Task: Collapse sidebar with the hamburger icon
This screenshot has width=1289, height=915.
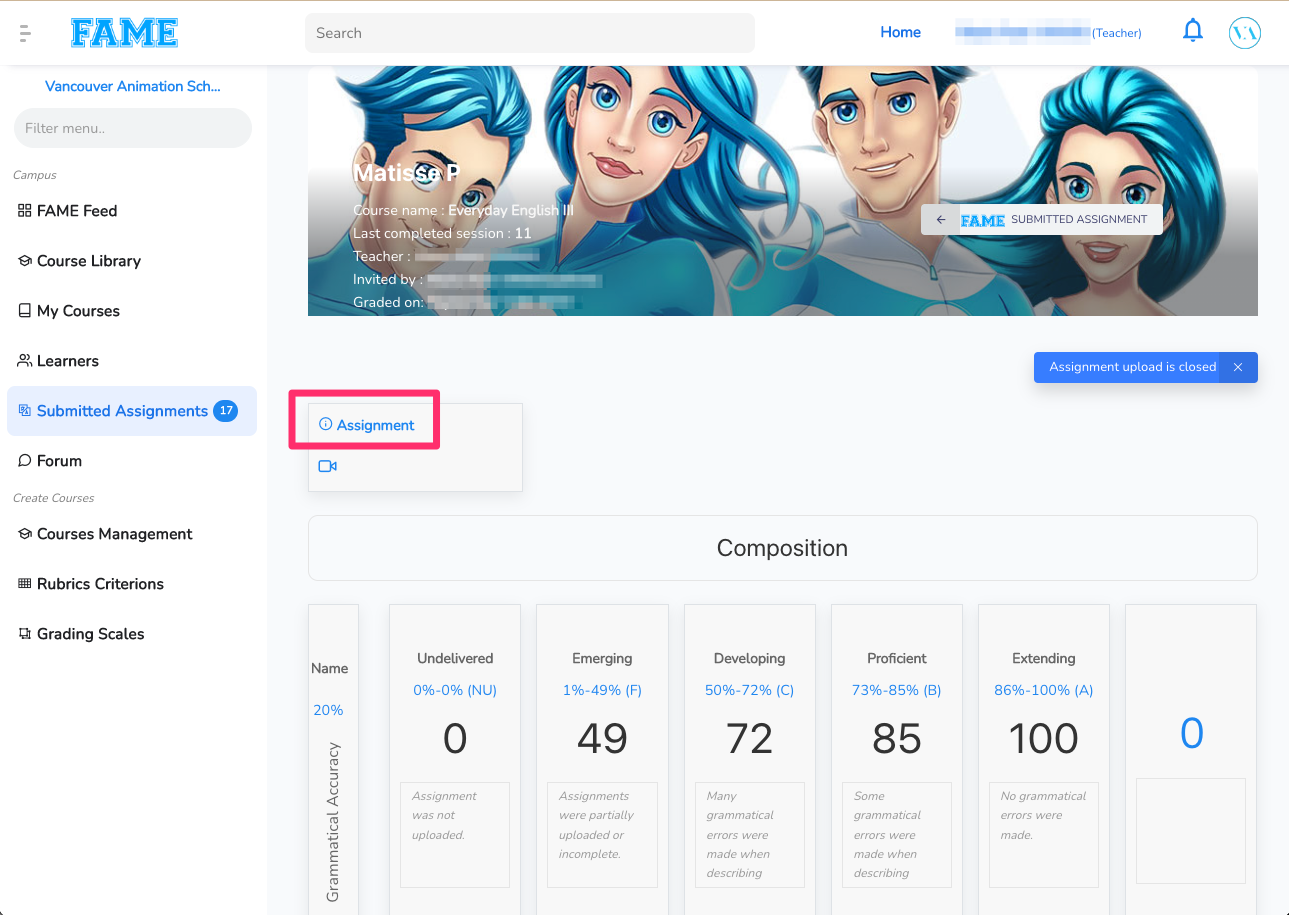Action: (x=26, y=33)
